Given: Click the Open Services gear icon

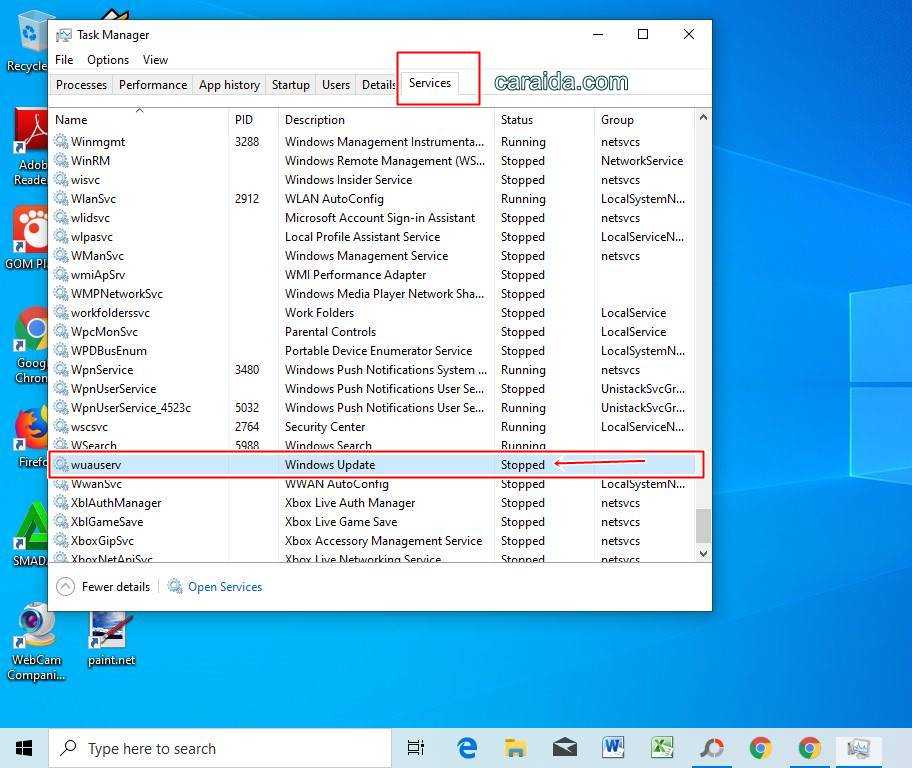Looking at the screenshot, I should tap(174, 586).
